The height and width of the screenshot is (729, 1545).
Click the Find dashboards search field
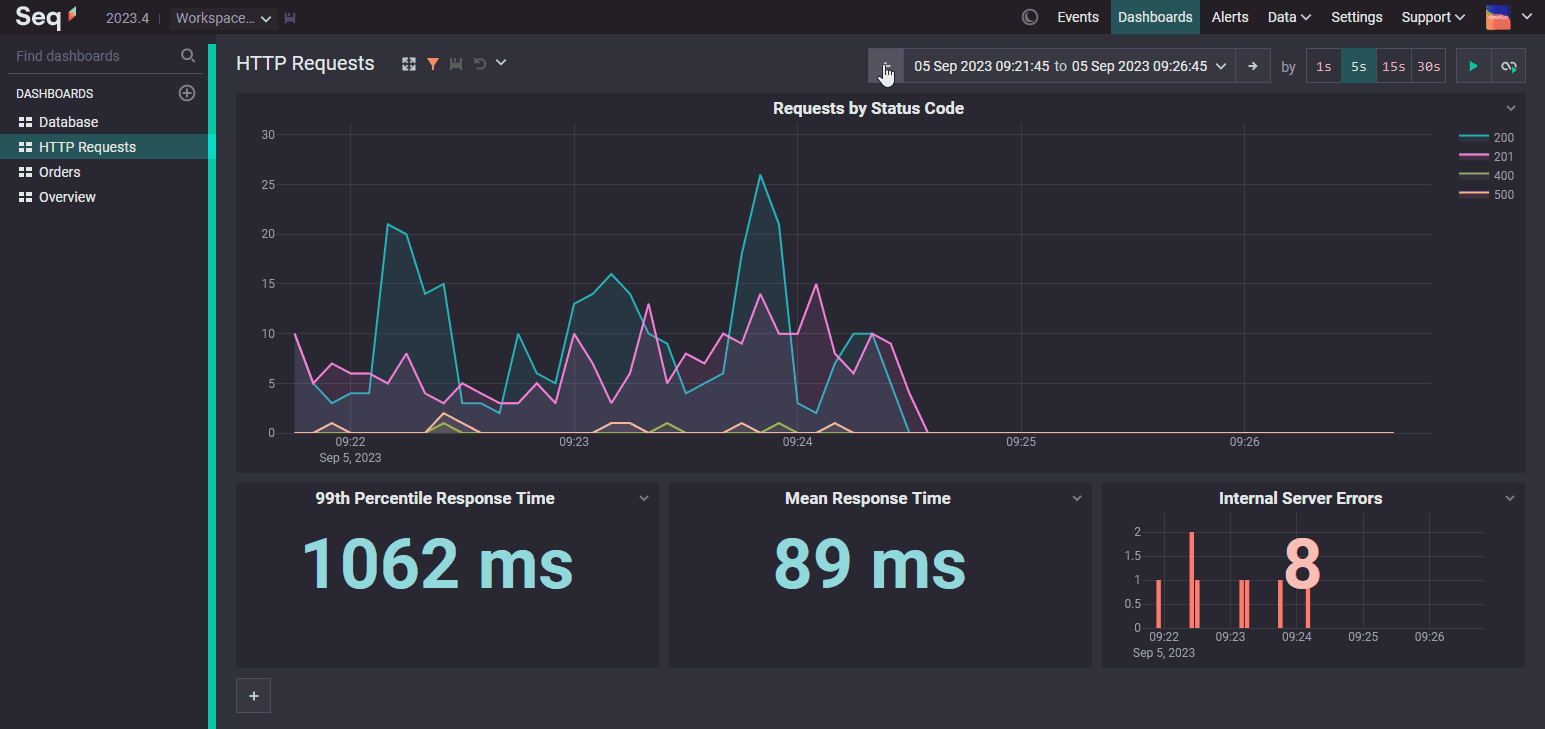pyautogui.click(x=92, y=56)
